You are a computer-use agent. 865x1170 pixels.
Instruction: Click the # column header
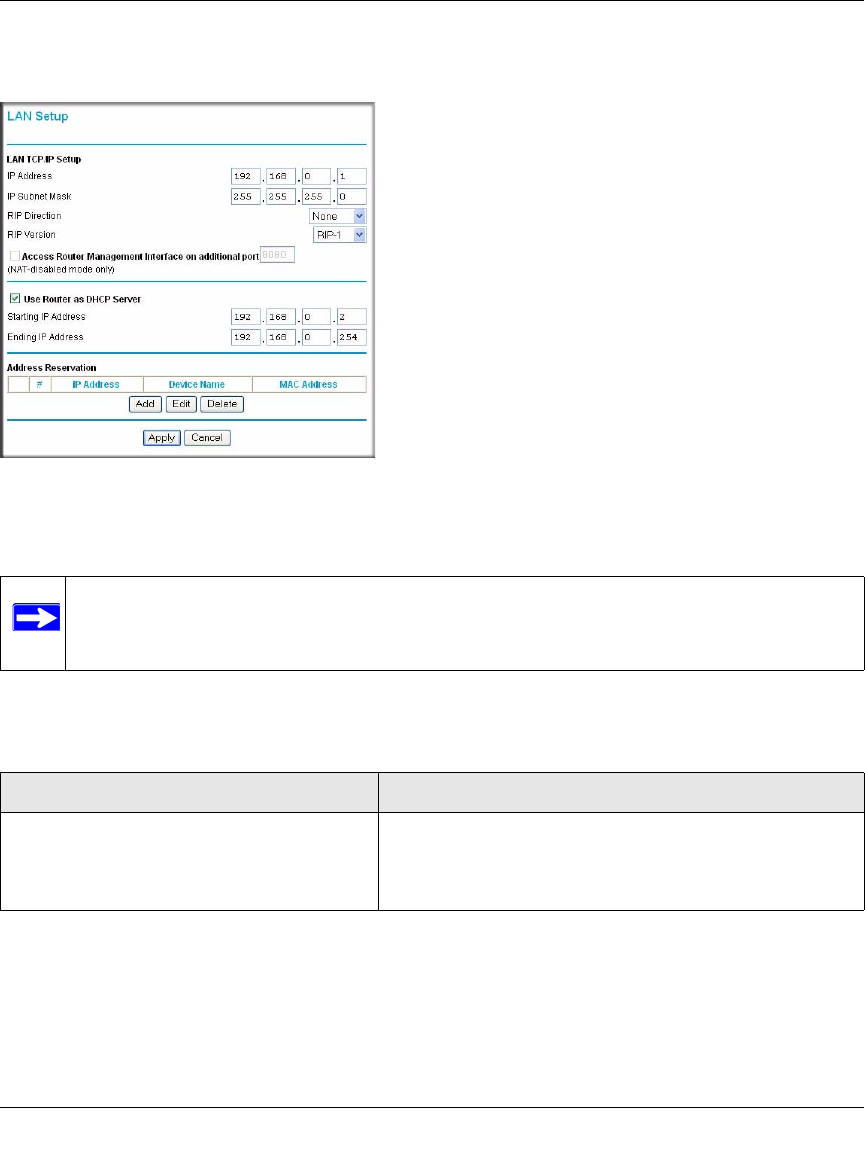click(40, 385)
